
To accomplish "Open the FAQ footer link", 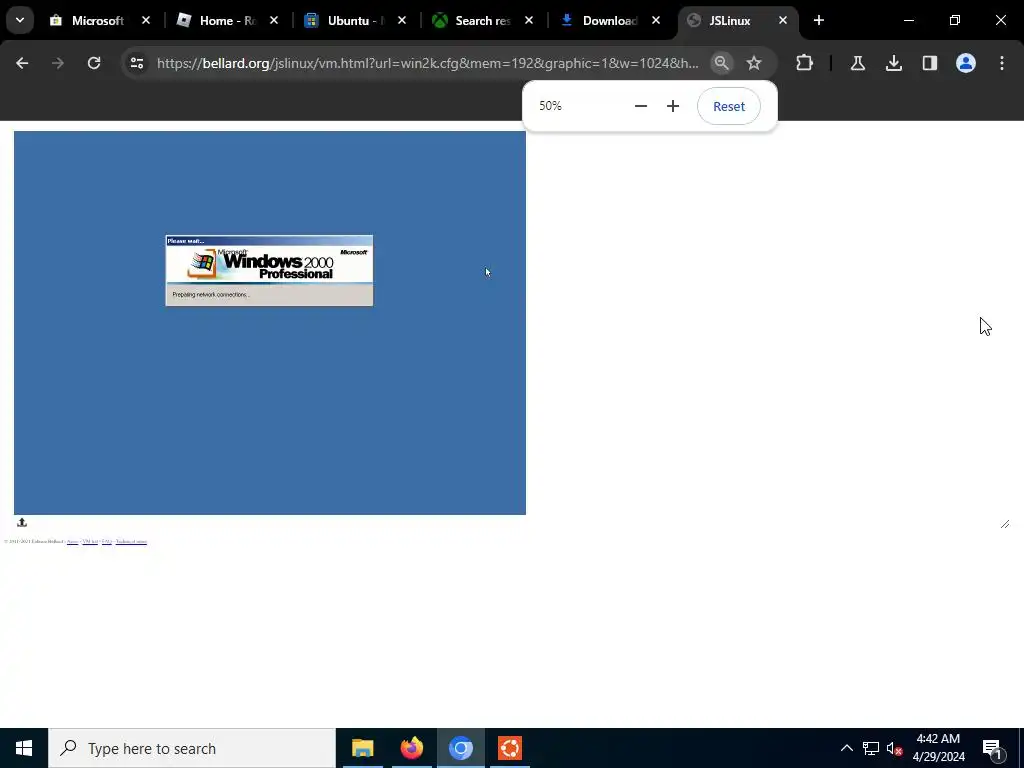I will click(x=106, y=541).
